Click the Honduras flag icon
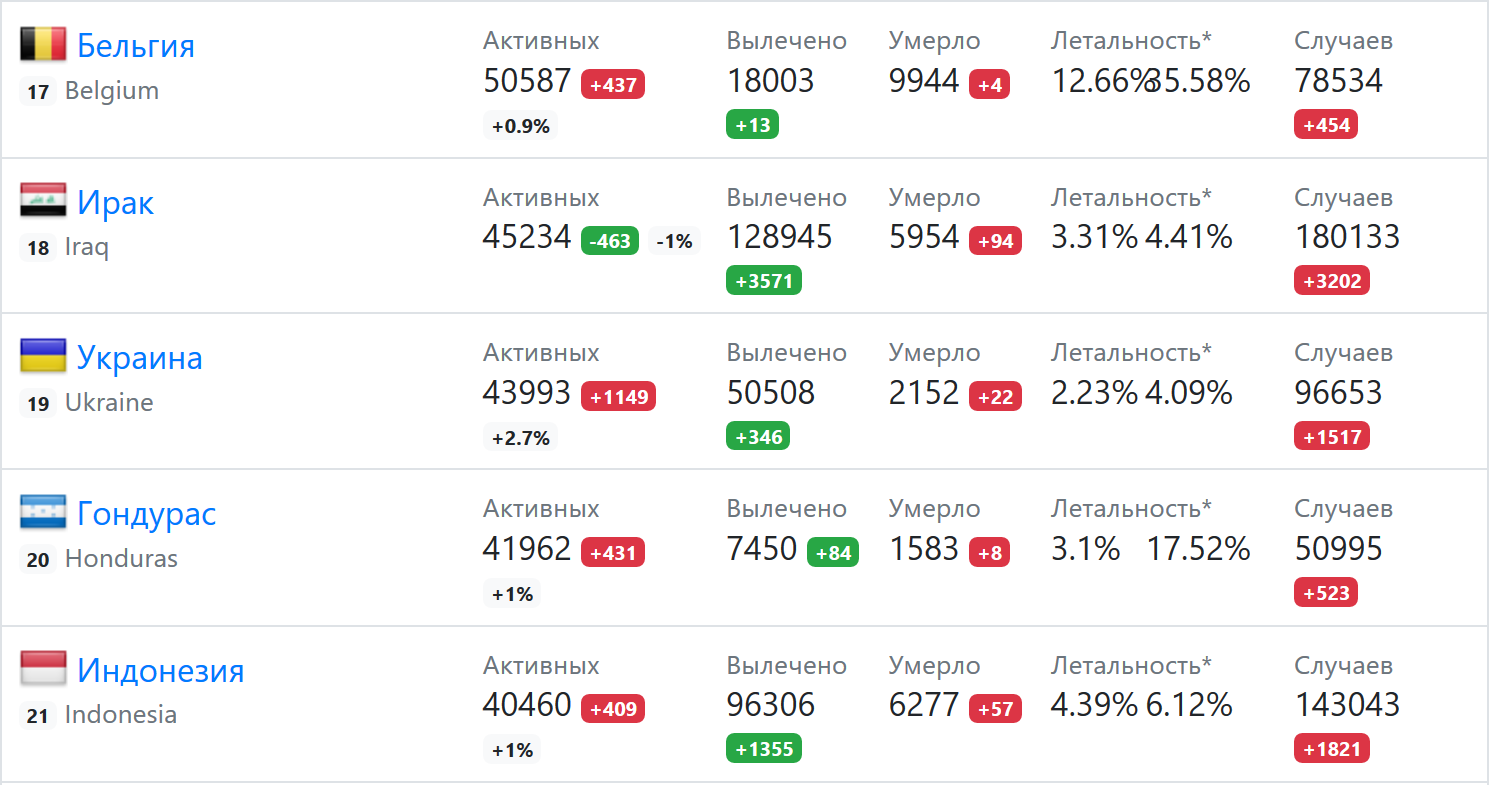This screenshot has width=1489, height=785. point(43,512)
